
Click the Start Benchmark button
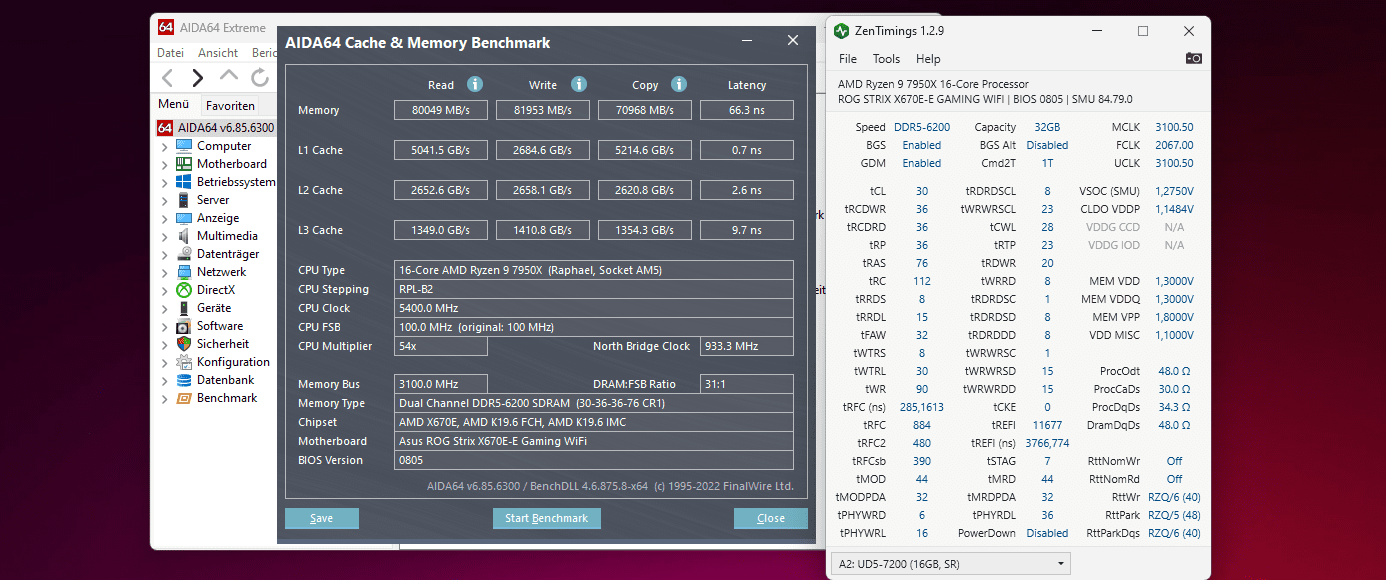click(547, 518)
